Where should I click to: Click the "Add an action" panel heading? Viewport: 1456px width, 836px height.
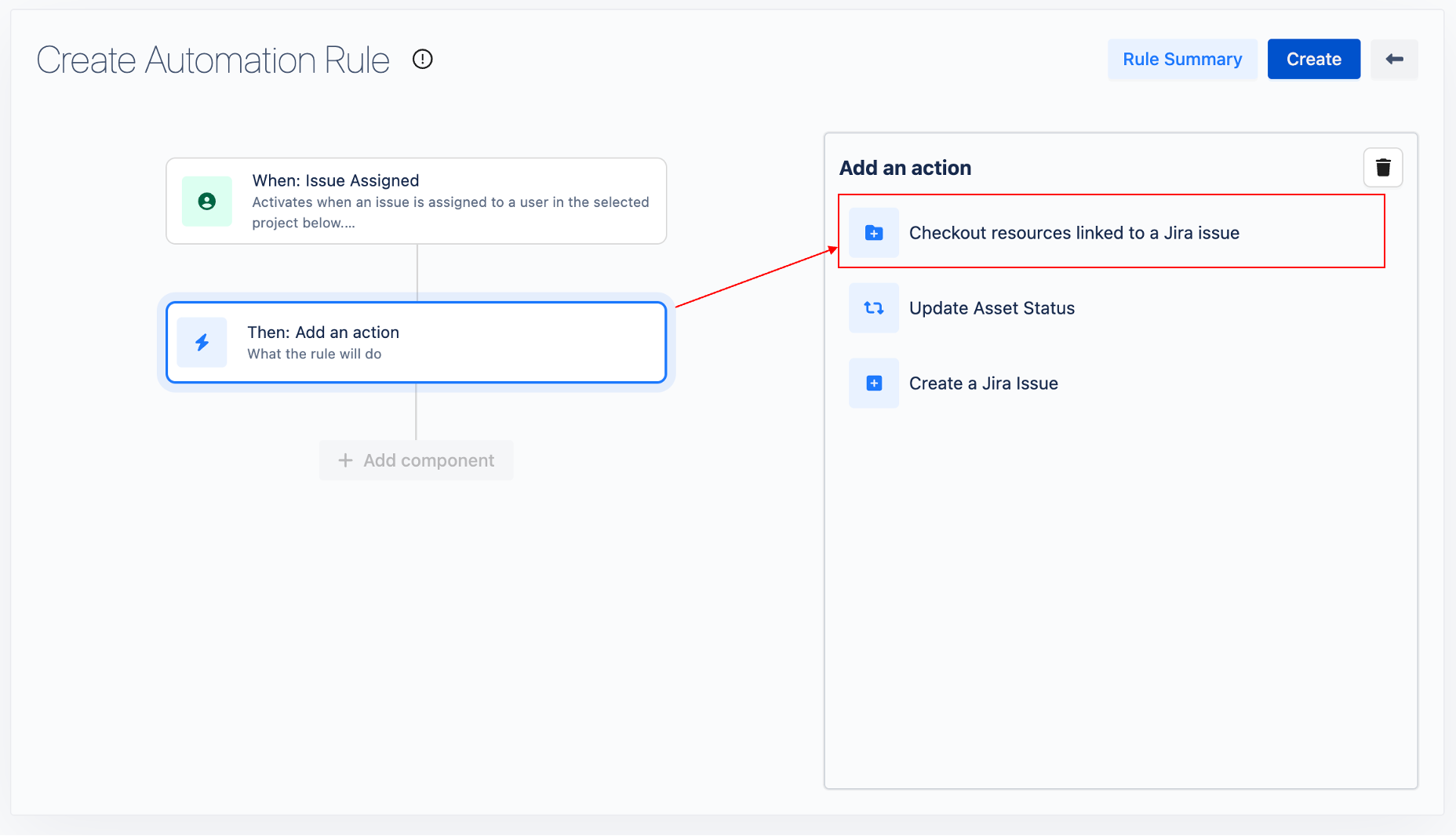(x=905, y=168)
